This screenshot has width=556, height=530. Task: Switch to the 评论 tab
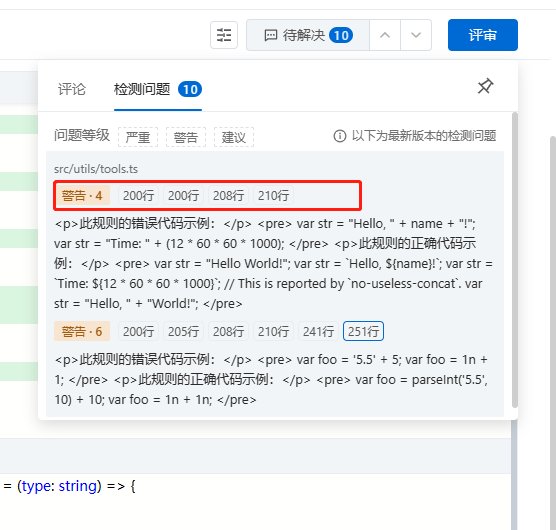[x=72, y=89]
